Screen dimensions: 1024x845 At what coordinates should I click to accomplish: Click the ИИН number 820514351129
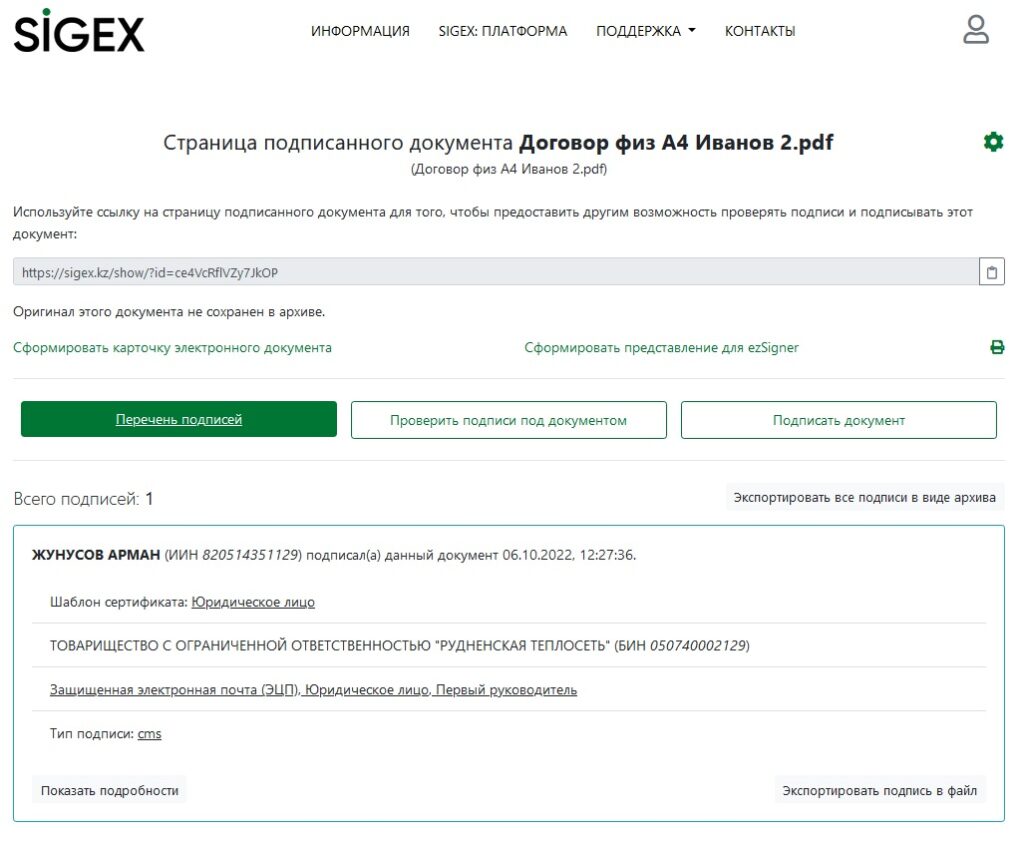coord(250,555)
